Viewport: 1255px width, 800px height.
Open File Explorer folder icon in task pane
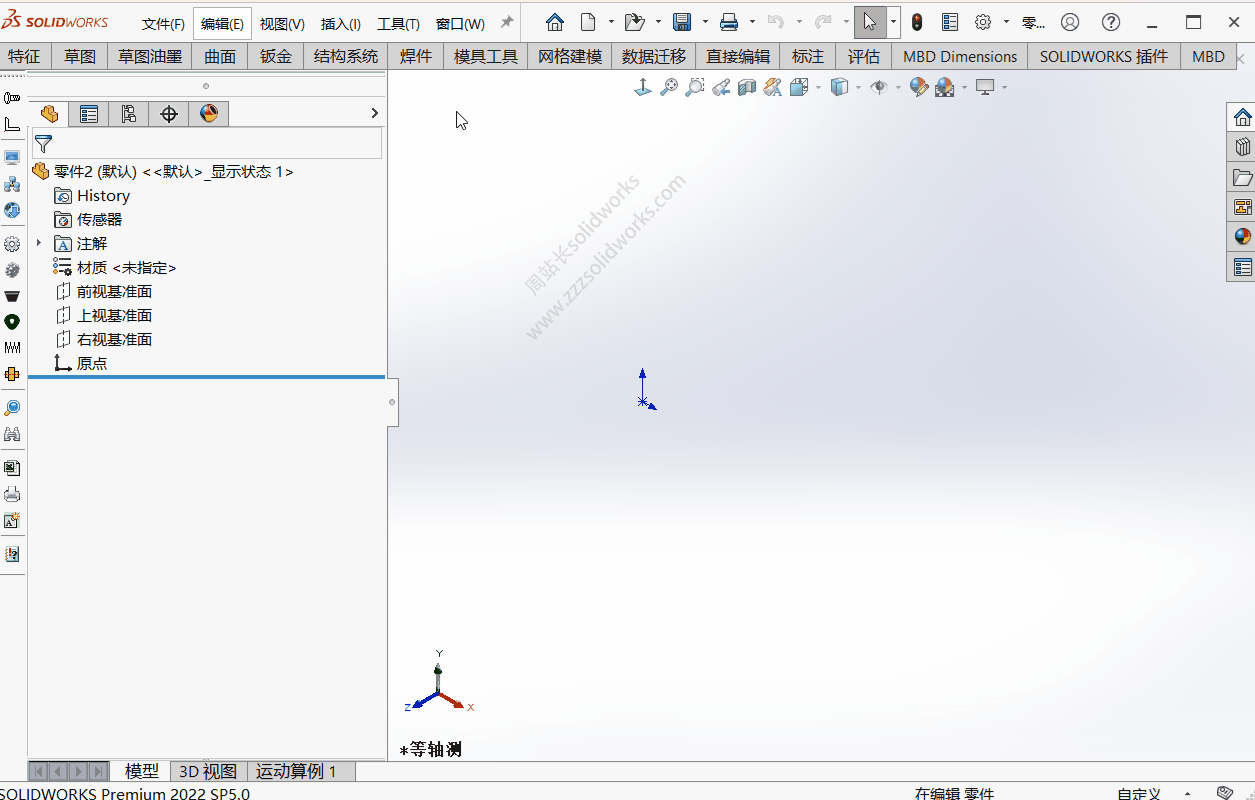[1242, 178]
